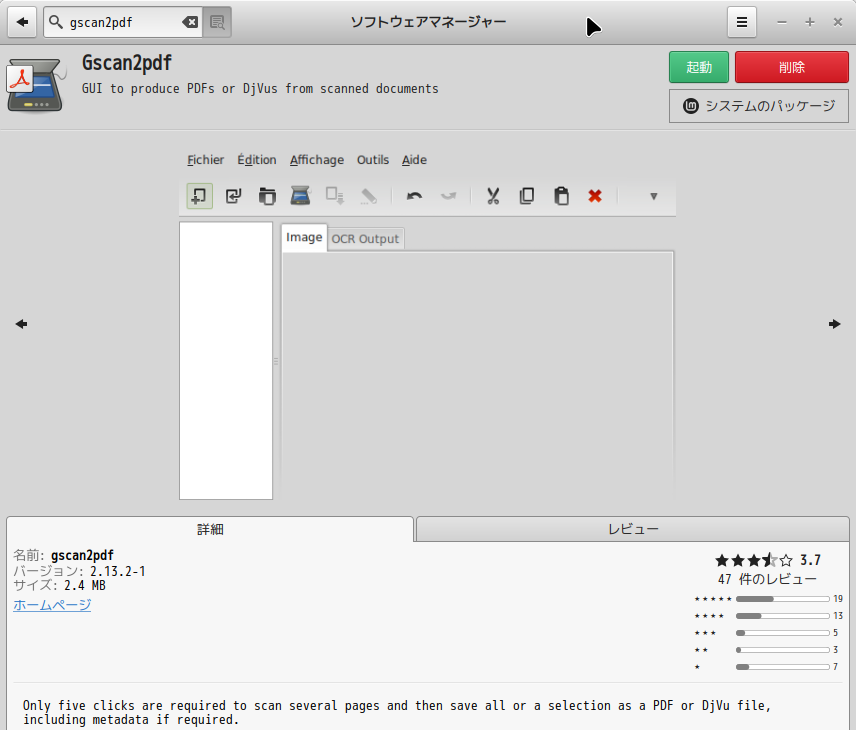Open the ホームページ link
The width and height of the screenshot is (856, 730).
coord(52,605)
